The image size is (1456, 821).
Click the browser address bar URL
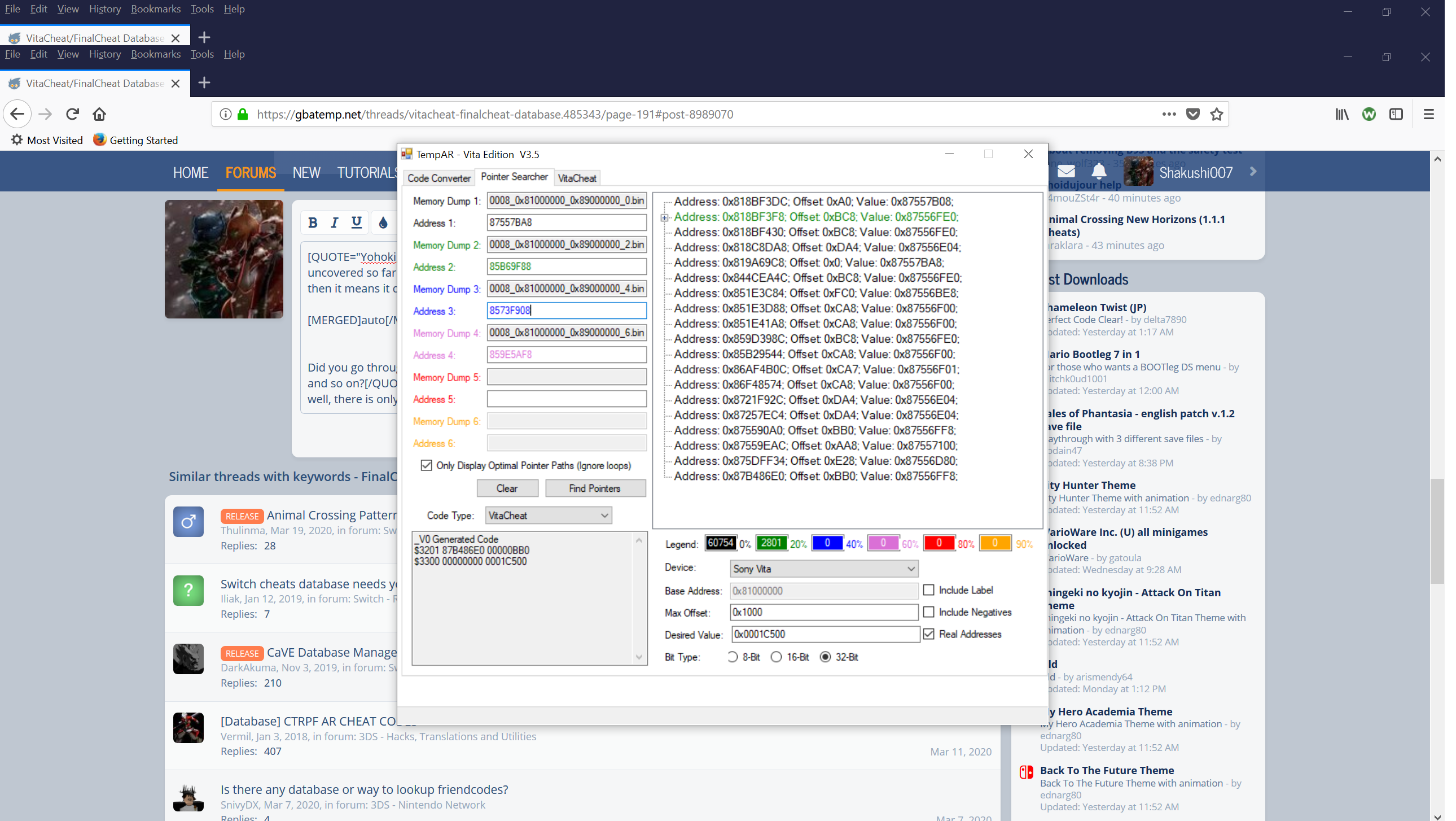pyautogui.click(x=494, y=114)
